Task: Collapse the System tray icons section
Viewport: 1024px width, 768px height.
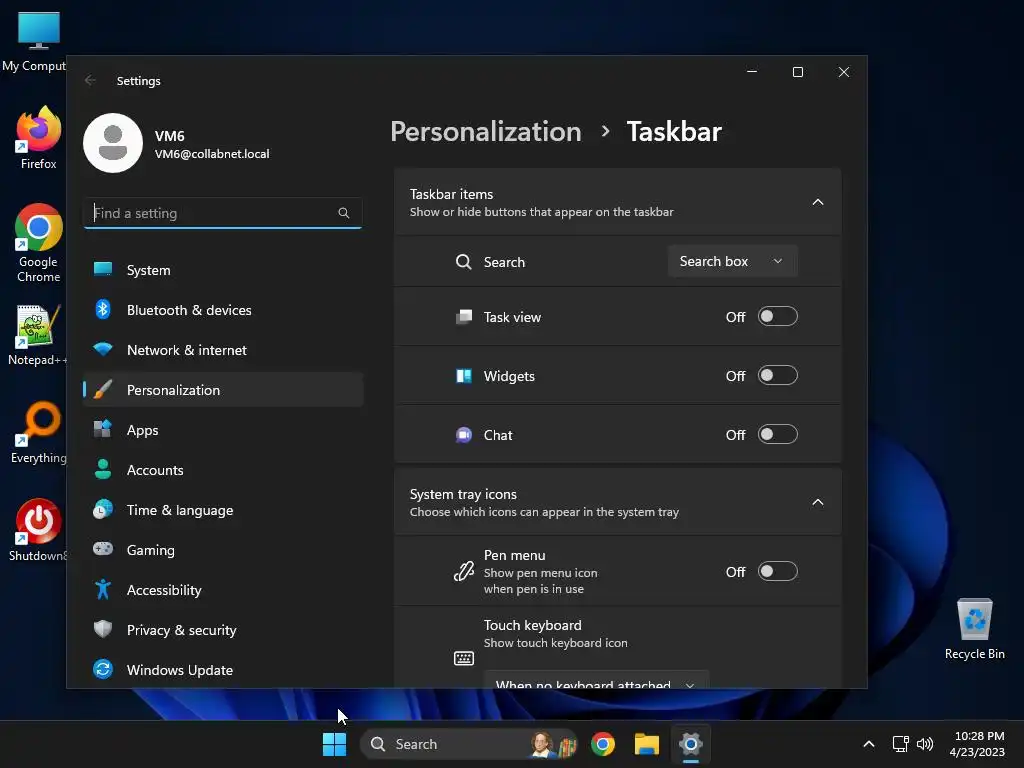Action: [x=818, y=502]
